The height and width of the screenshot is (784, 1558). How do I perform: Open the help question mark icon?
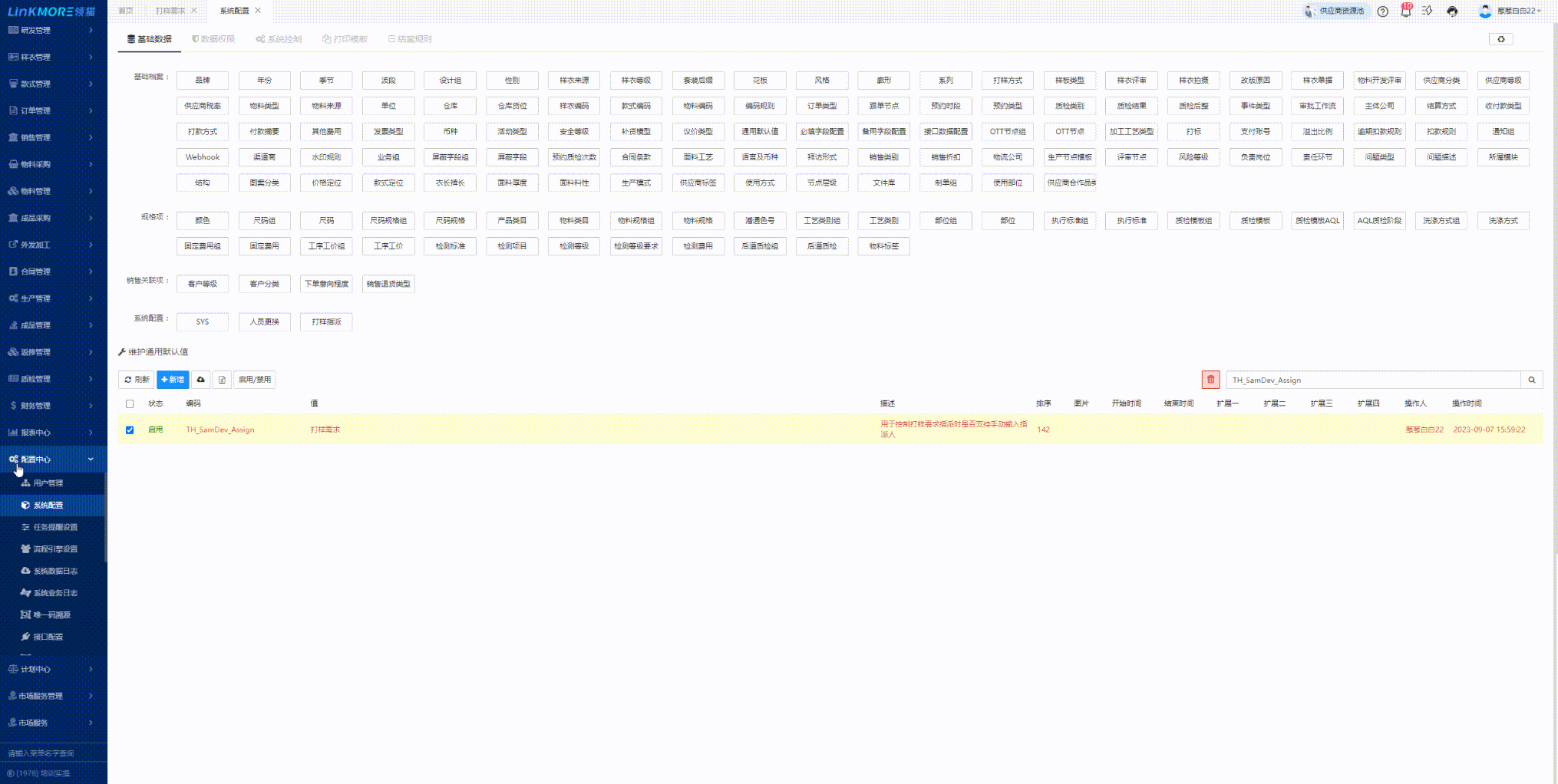pos(1382,12)
